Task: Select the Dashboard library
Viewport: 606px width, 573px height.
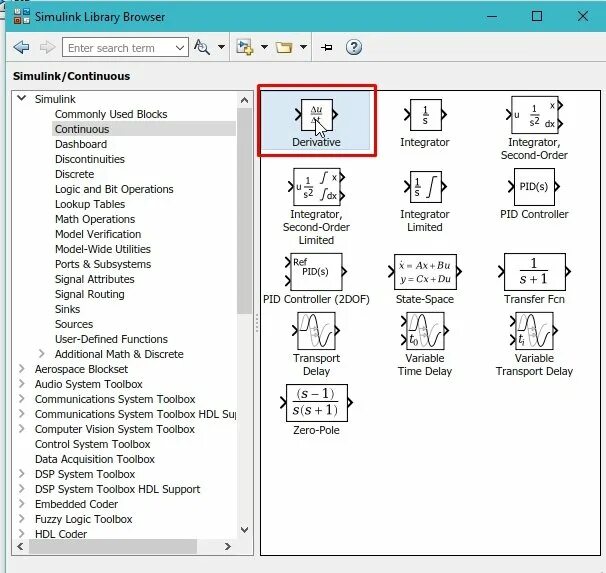Action: tap(81, 144)
